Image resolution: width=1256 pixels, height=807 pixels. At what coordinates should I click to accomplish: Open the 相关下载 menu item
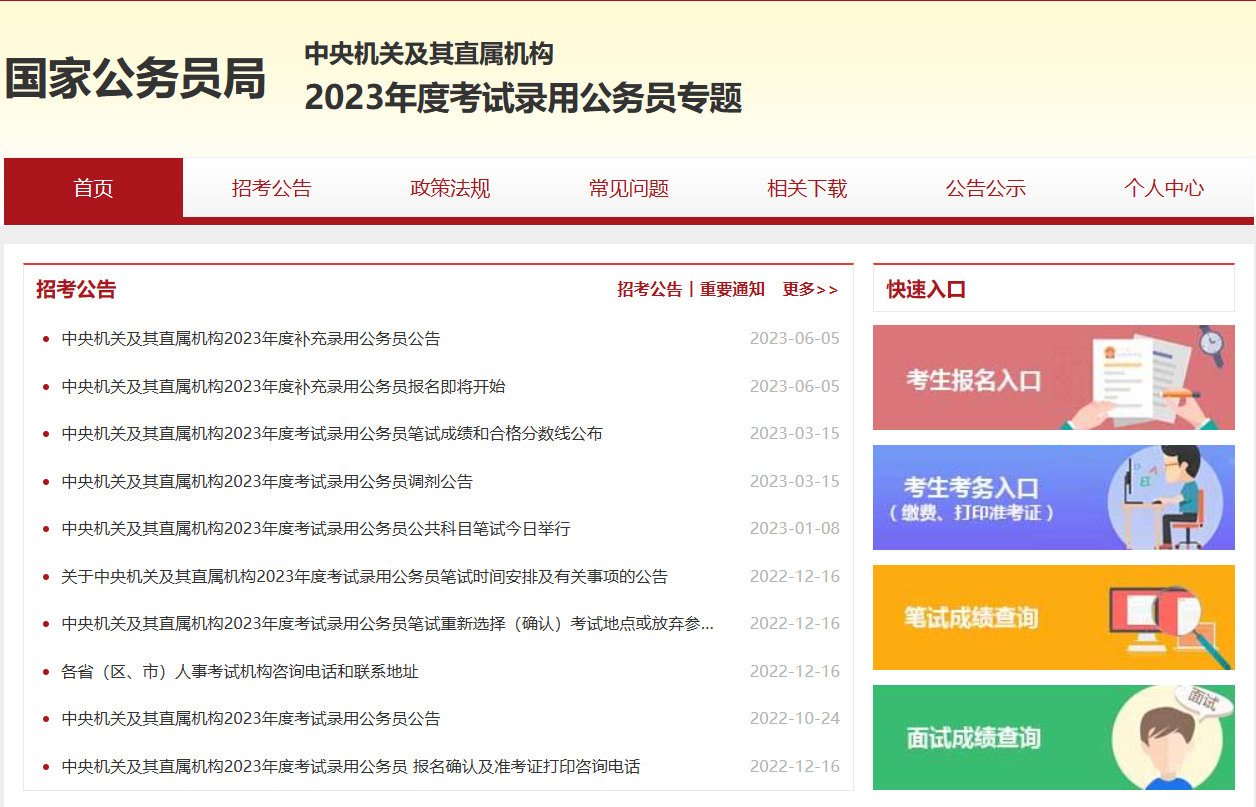click(x=807, y=188)
